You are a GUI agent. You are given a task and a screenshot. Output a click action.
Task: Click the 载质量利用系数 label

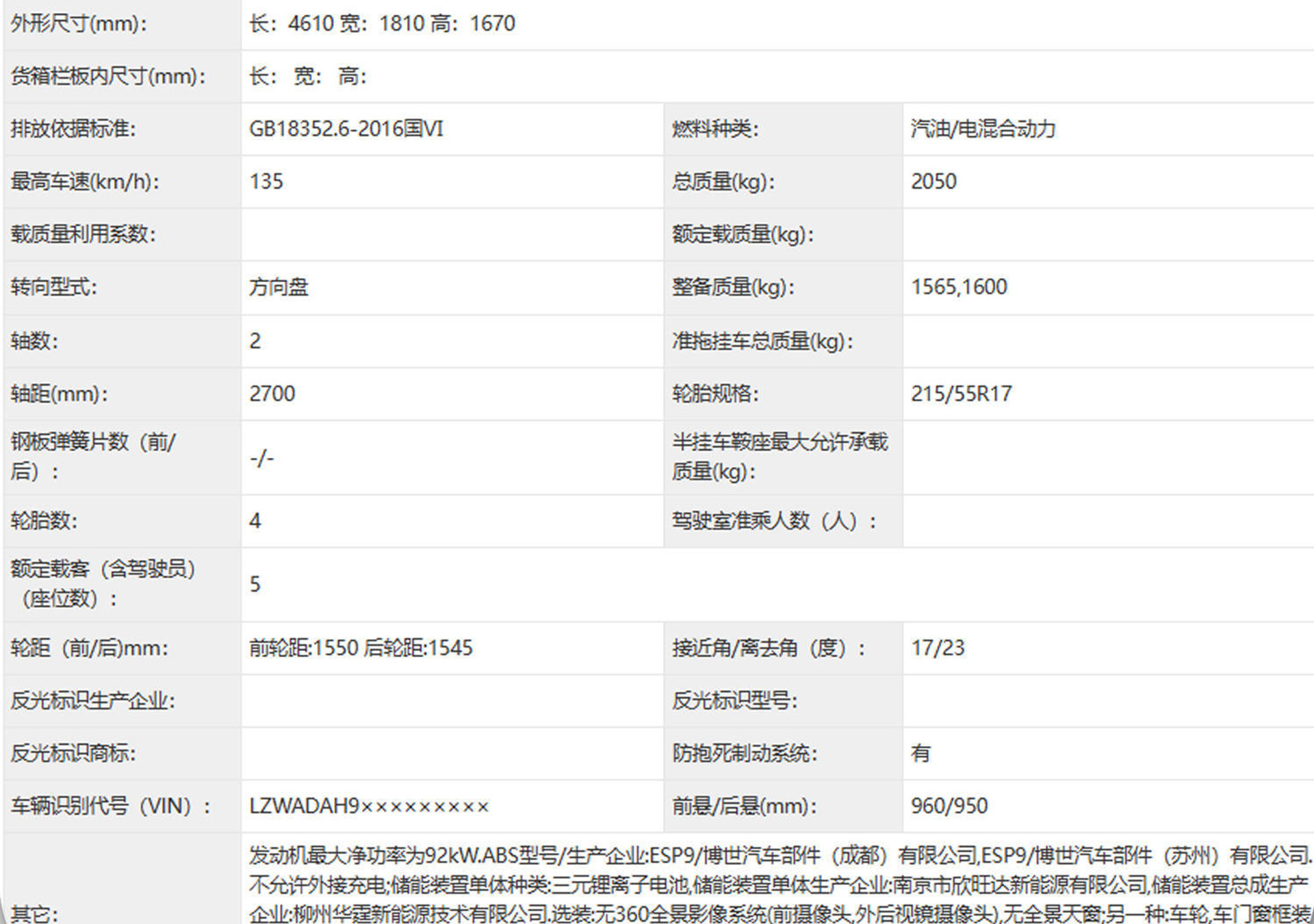point(83,234)
